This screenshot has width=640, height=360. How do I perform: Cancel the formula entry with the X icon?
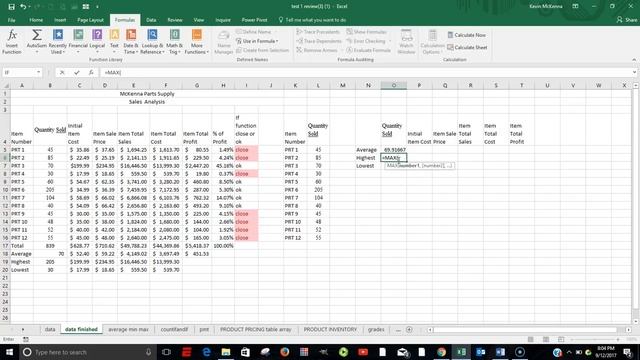[62, 73]
